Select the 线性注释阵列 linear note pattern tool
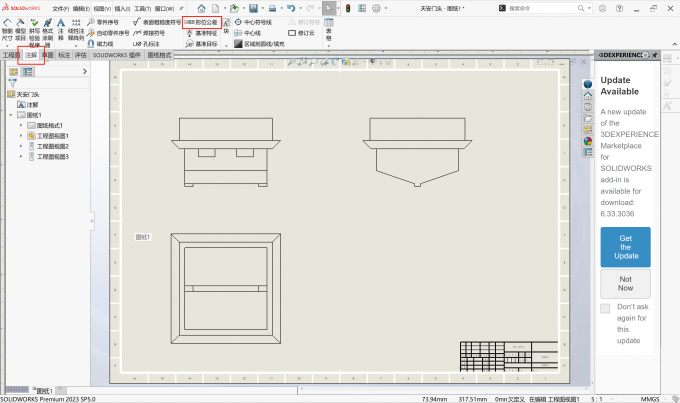Screen dimensions: 680x403 (76, 30)
